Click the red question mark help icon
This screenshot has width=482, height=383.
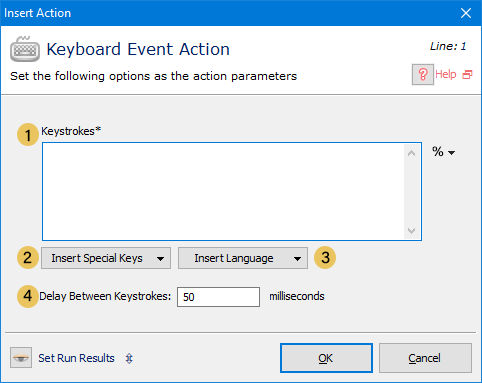pos(423,74)
